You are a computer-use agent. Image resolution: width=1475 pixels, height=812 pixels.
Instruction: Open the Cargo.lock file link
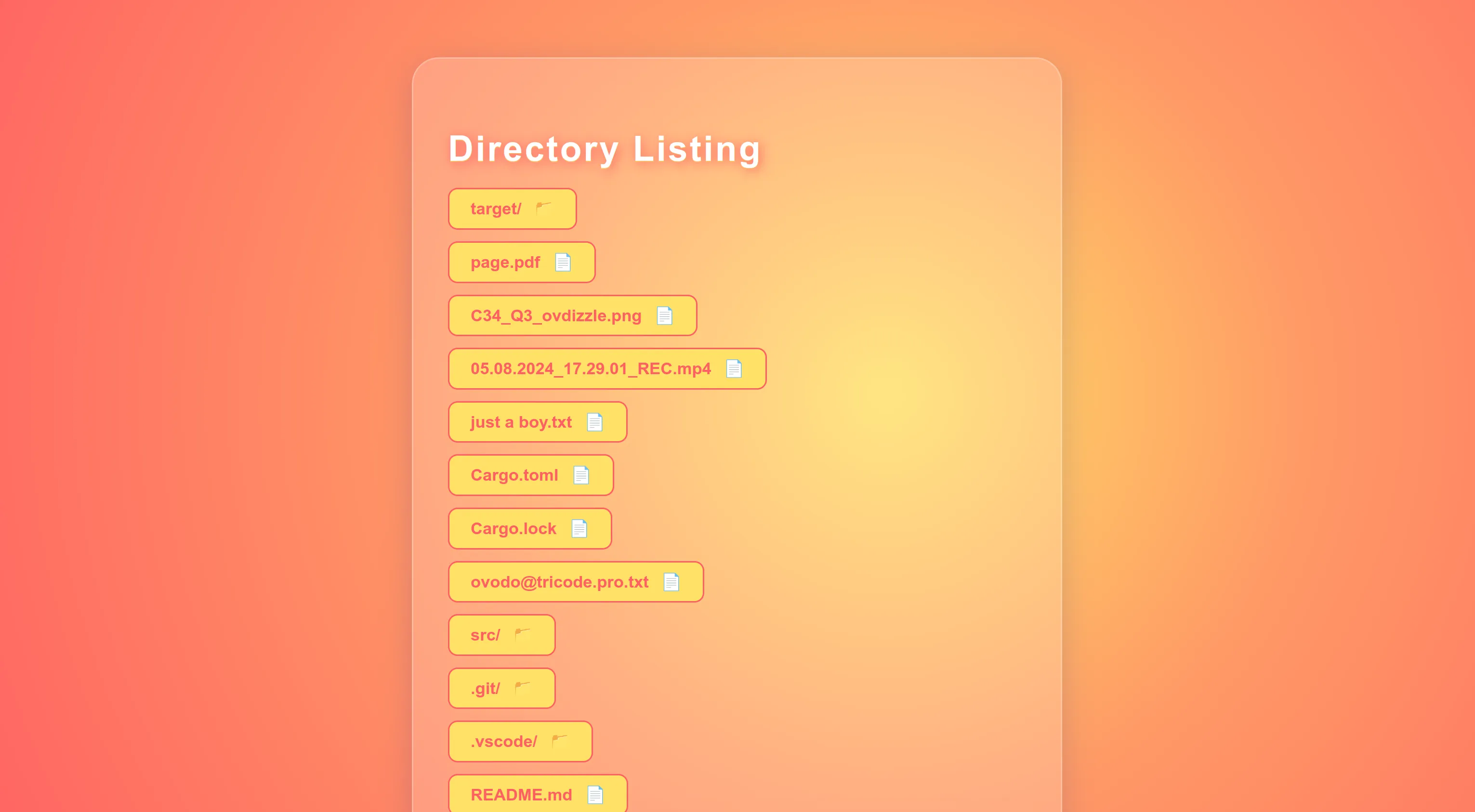[x=513, y=528]
